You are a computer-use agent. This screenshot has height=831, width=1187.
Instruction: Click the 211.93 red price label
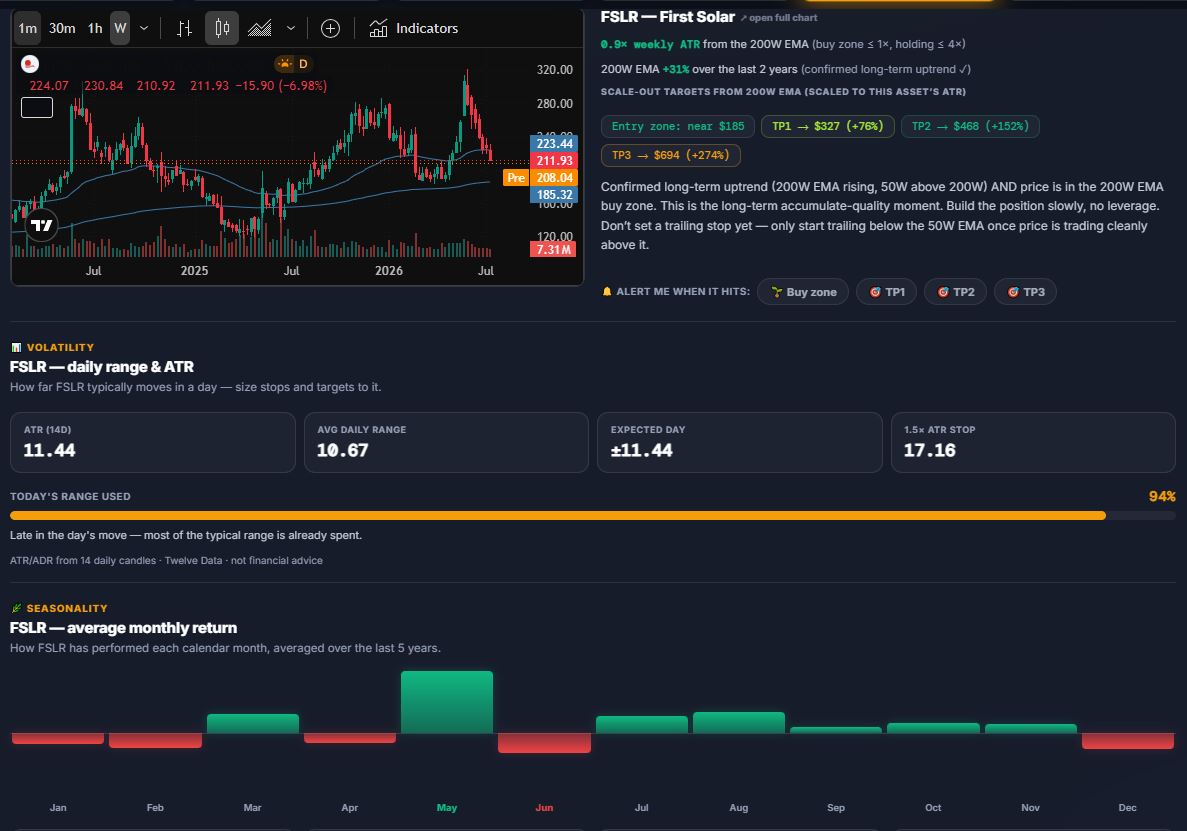(554, 160)
